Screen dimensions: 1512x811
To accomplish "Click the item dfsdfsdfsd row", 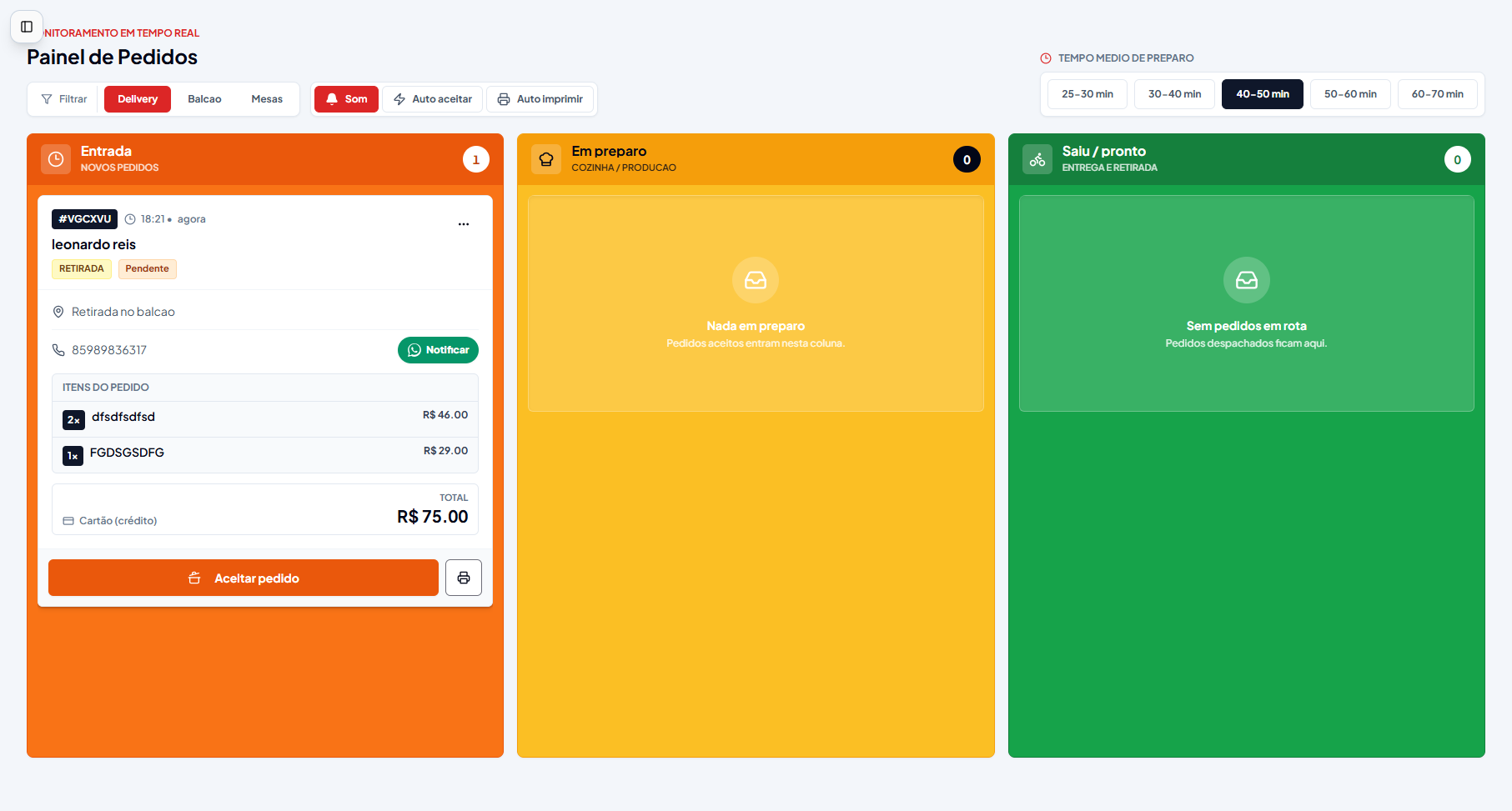I will point(265,419).
